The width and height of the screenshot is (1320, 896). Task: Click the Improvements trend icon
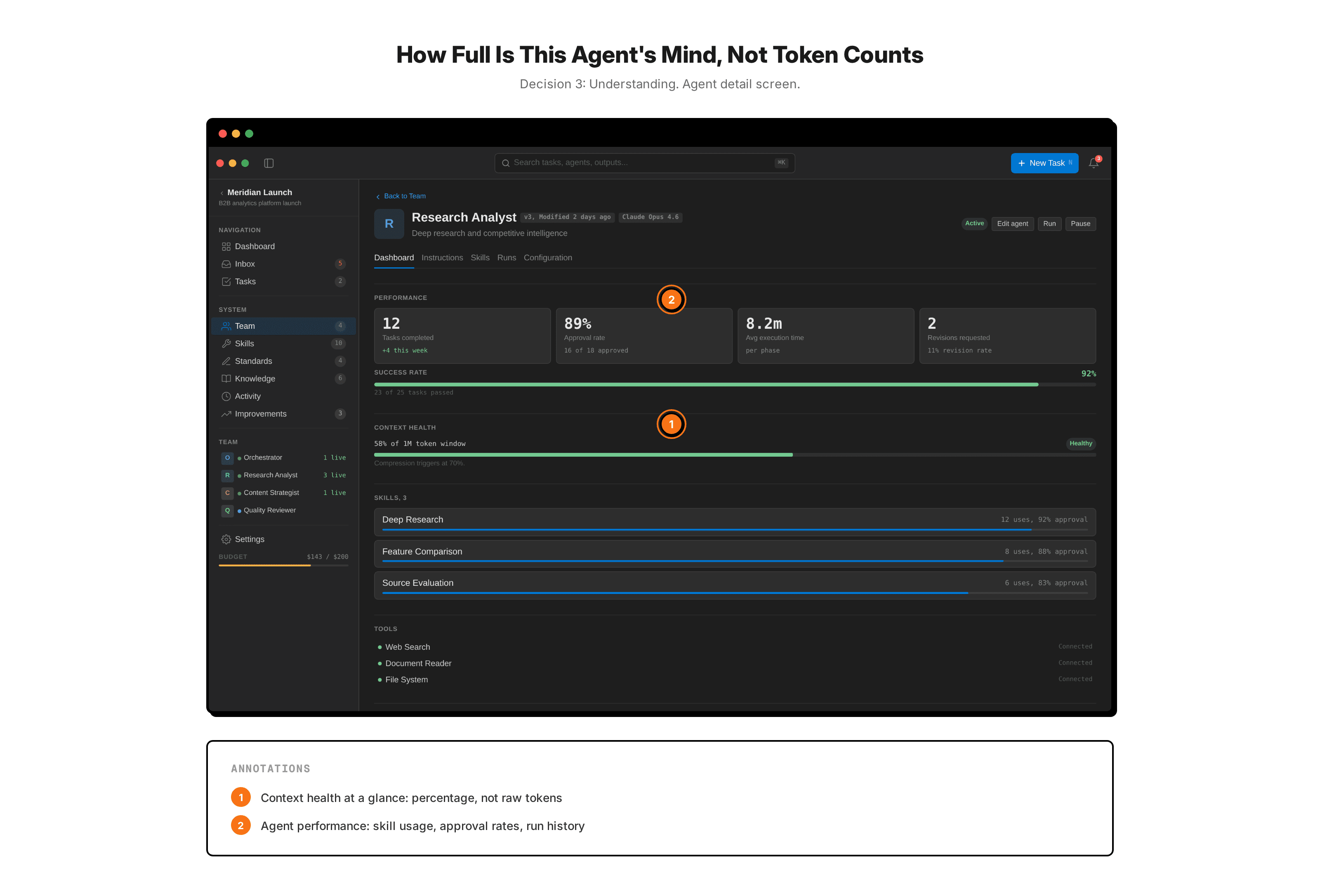pyautogui.click(x=226, y=414)
